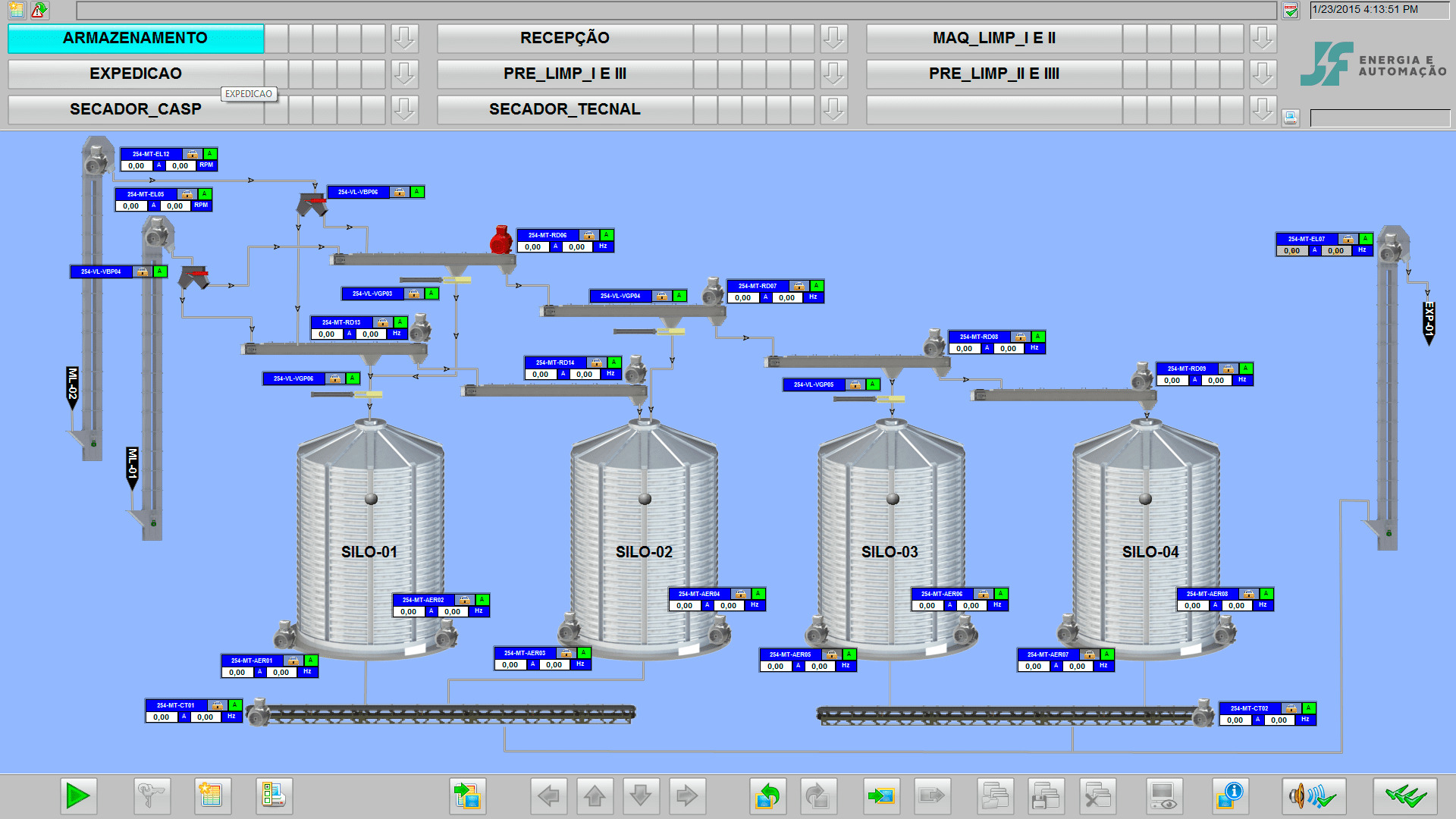Toggle green A indicator of 254-VL-VBP06
The width and height of the screenshot is (1456, 819).
coord(416,192)
